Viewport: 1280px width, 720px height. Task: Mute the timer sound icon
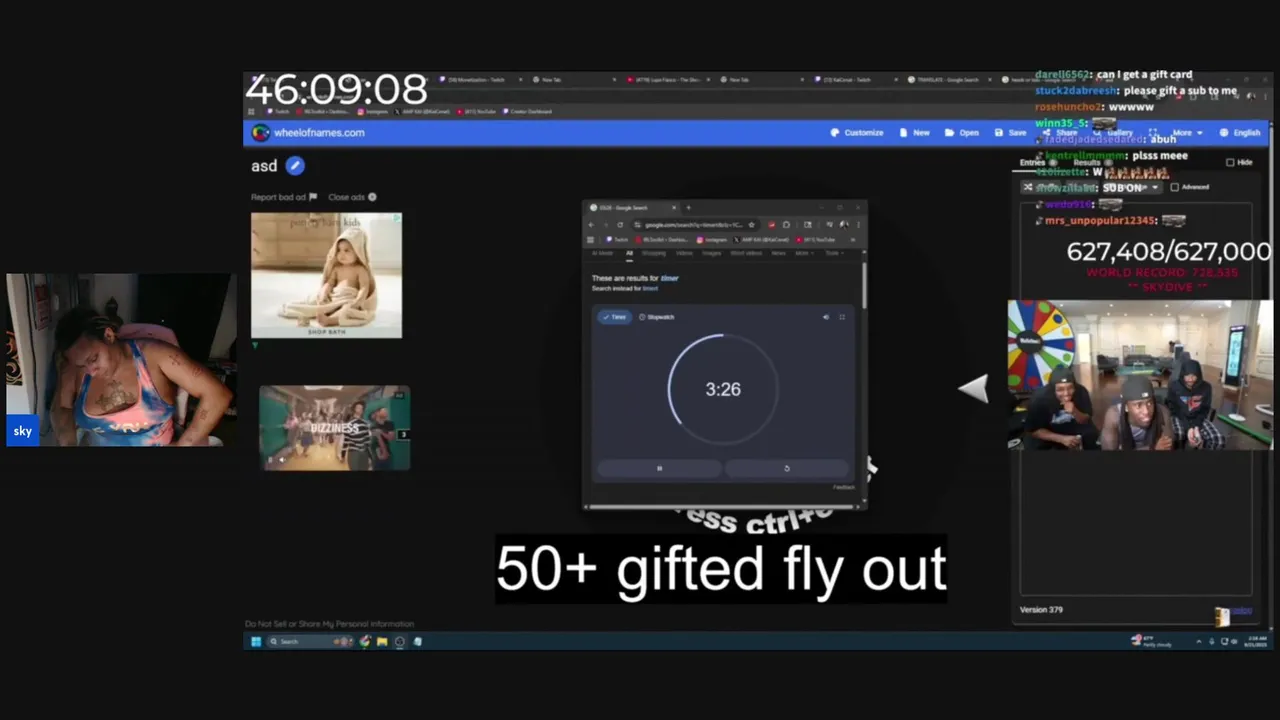(x=826, y=317)
